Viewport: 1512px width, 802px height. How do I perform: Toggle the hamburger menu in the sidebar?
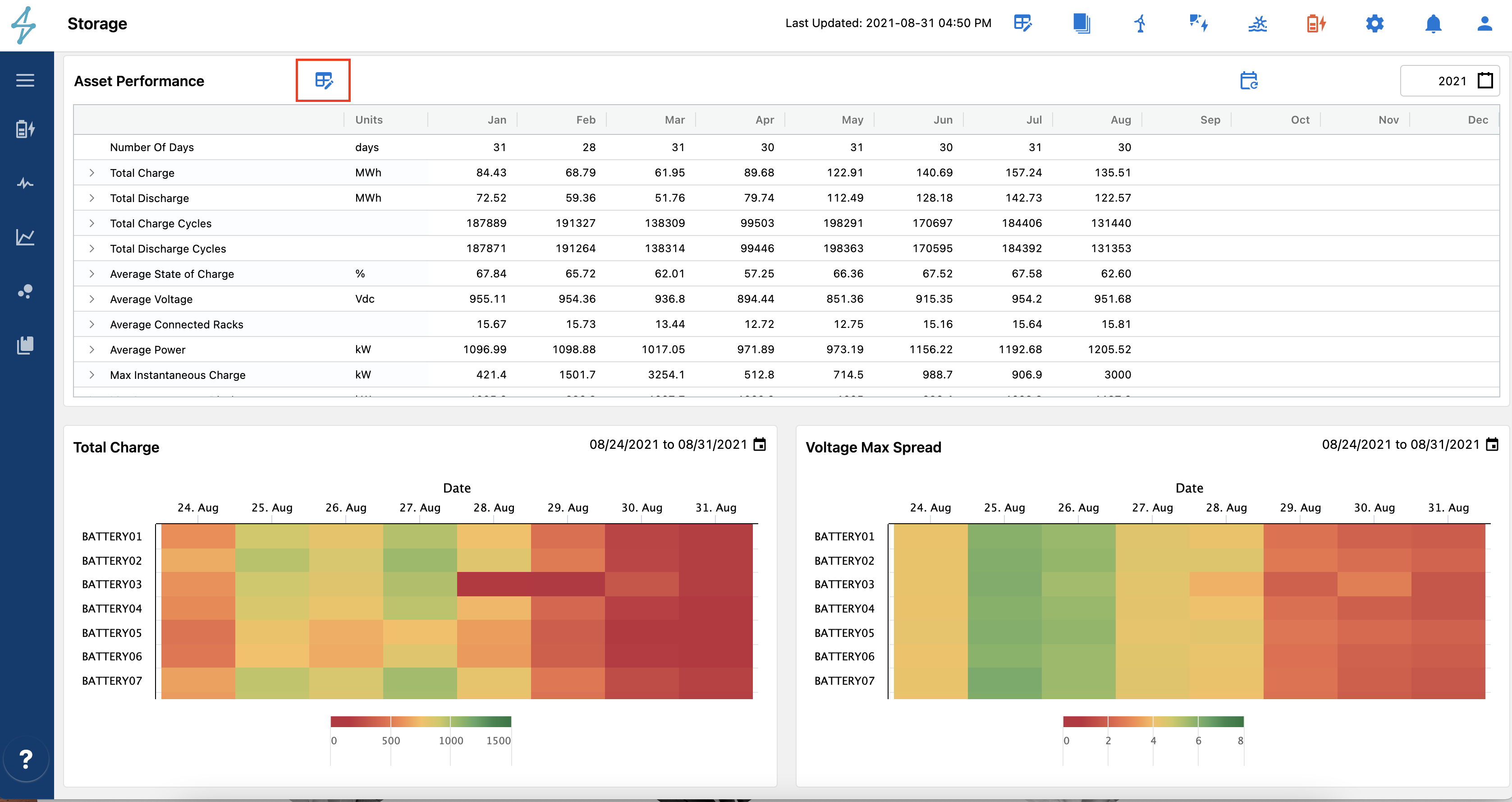pos(25,80)
